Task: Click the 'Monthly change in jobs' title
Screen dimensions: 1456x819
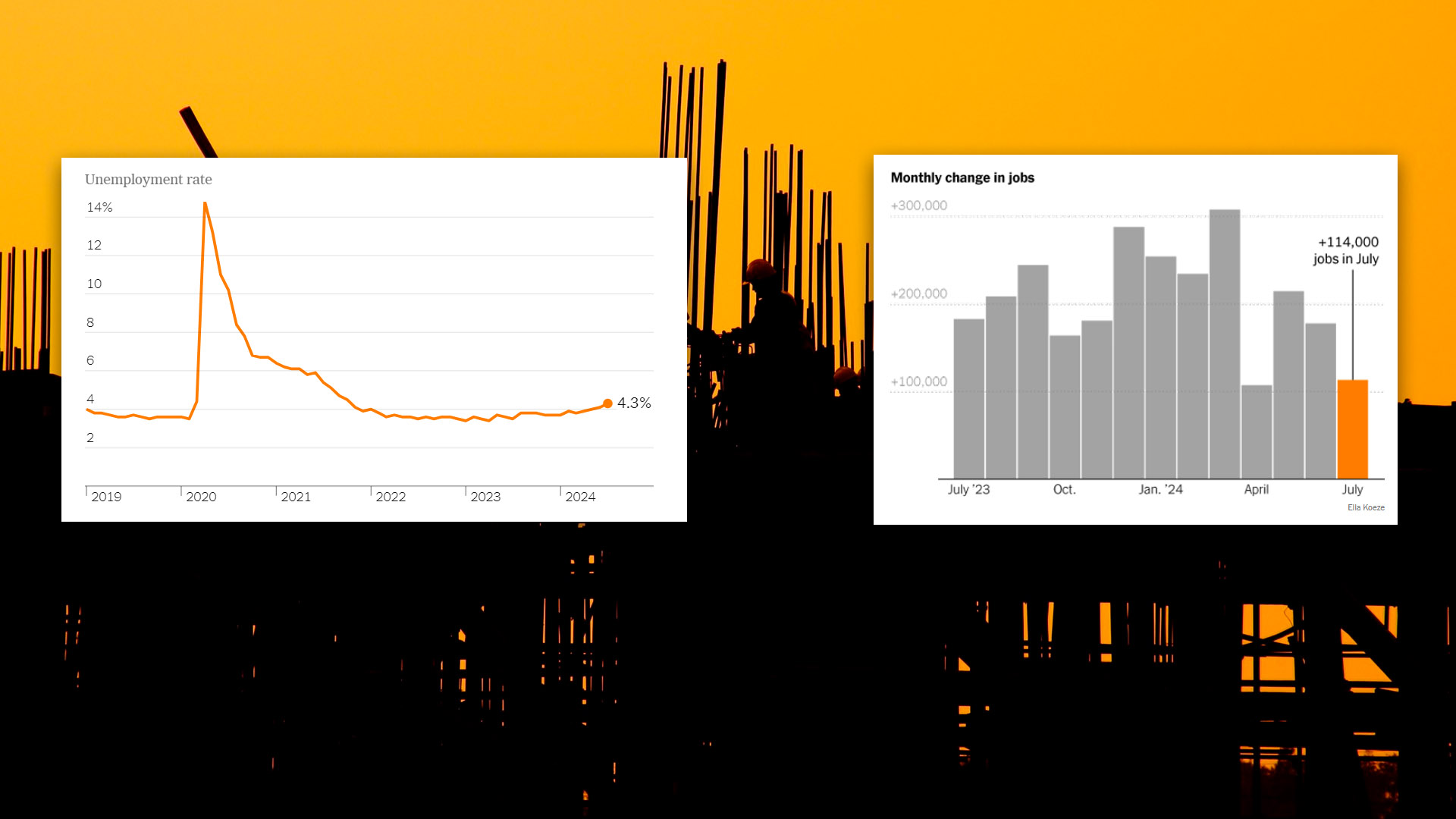Action: [962, 177]
